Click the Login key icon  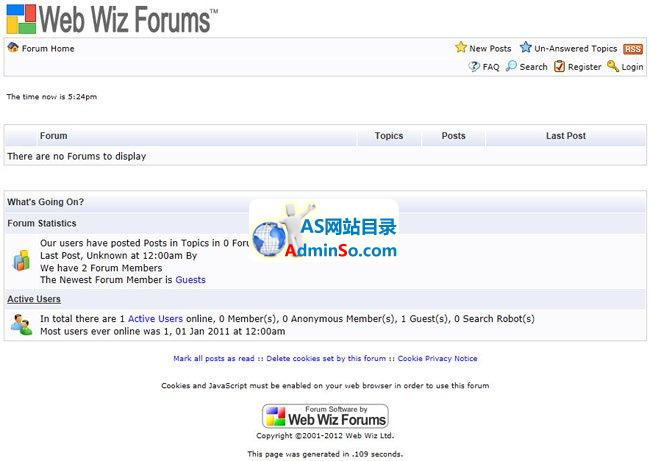[x=613, y=66]
